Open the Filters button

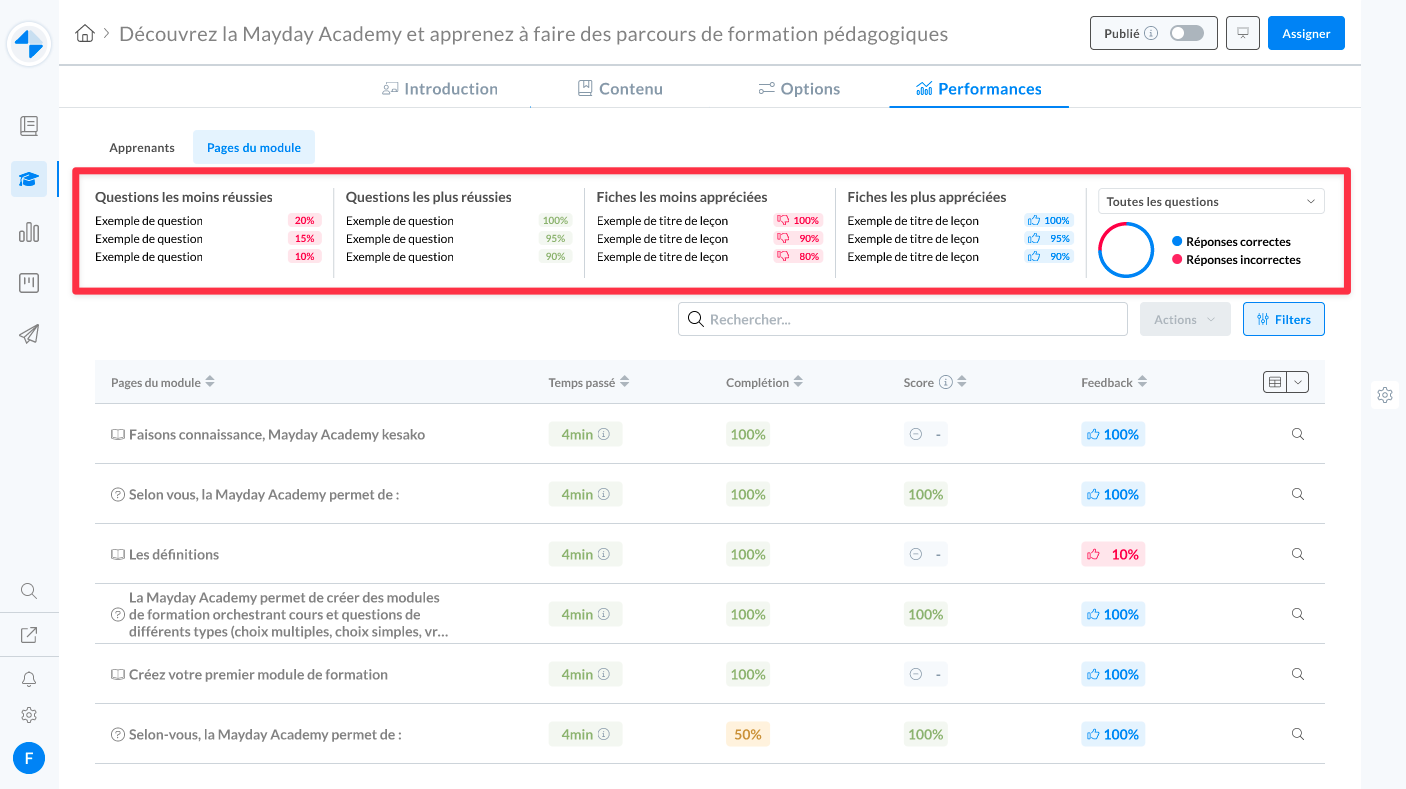click(x=1283, y=319)
